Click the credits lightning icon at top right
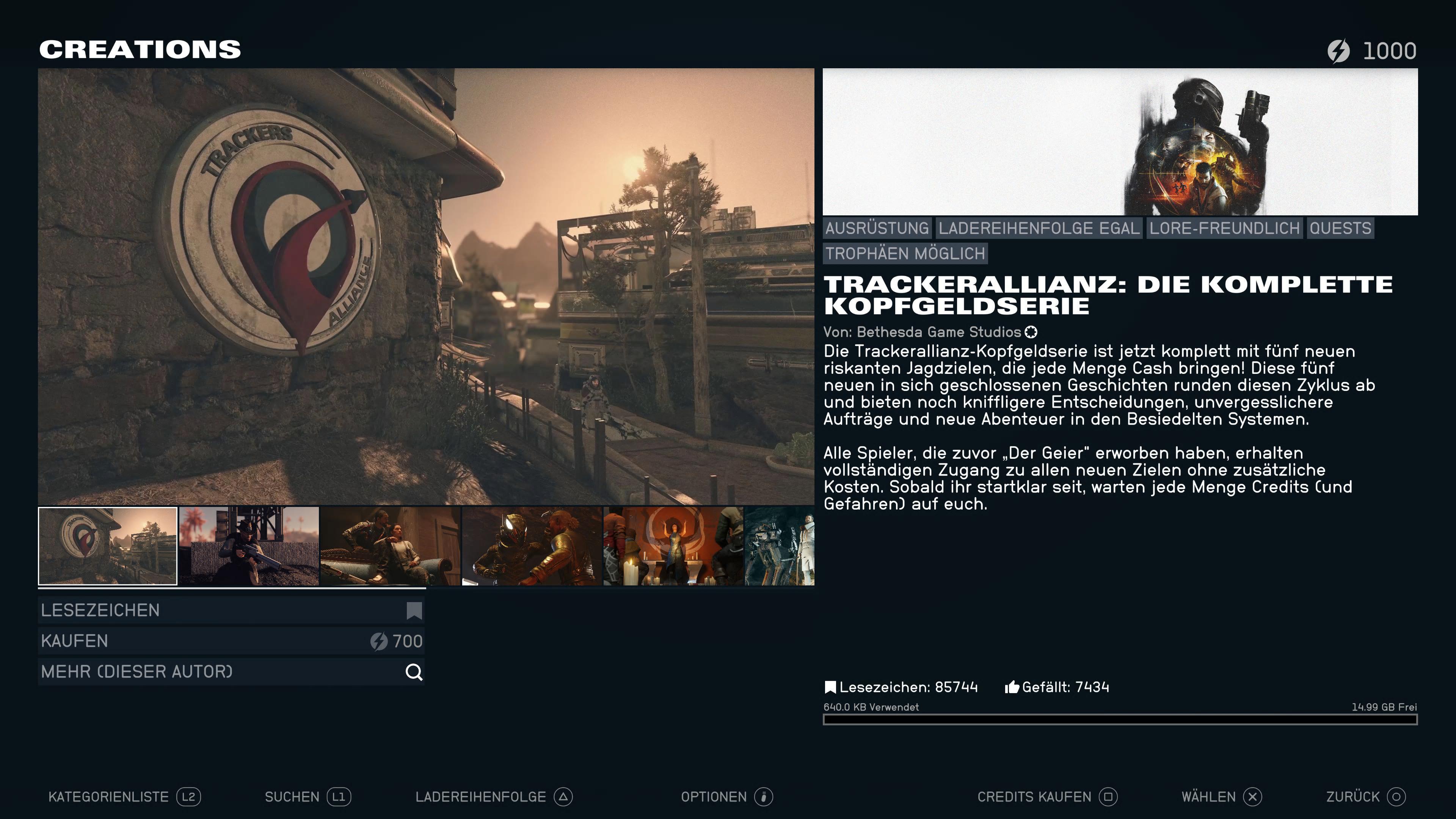 (1338, 51)
